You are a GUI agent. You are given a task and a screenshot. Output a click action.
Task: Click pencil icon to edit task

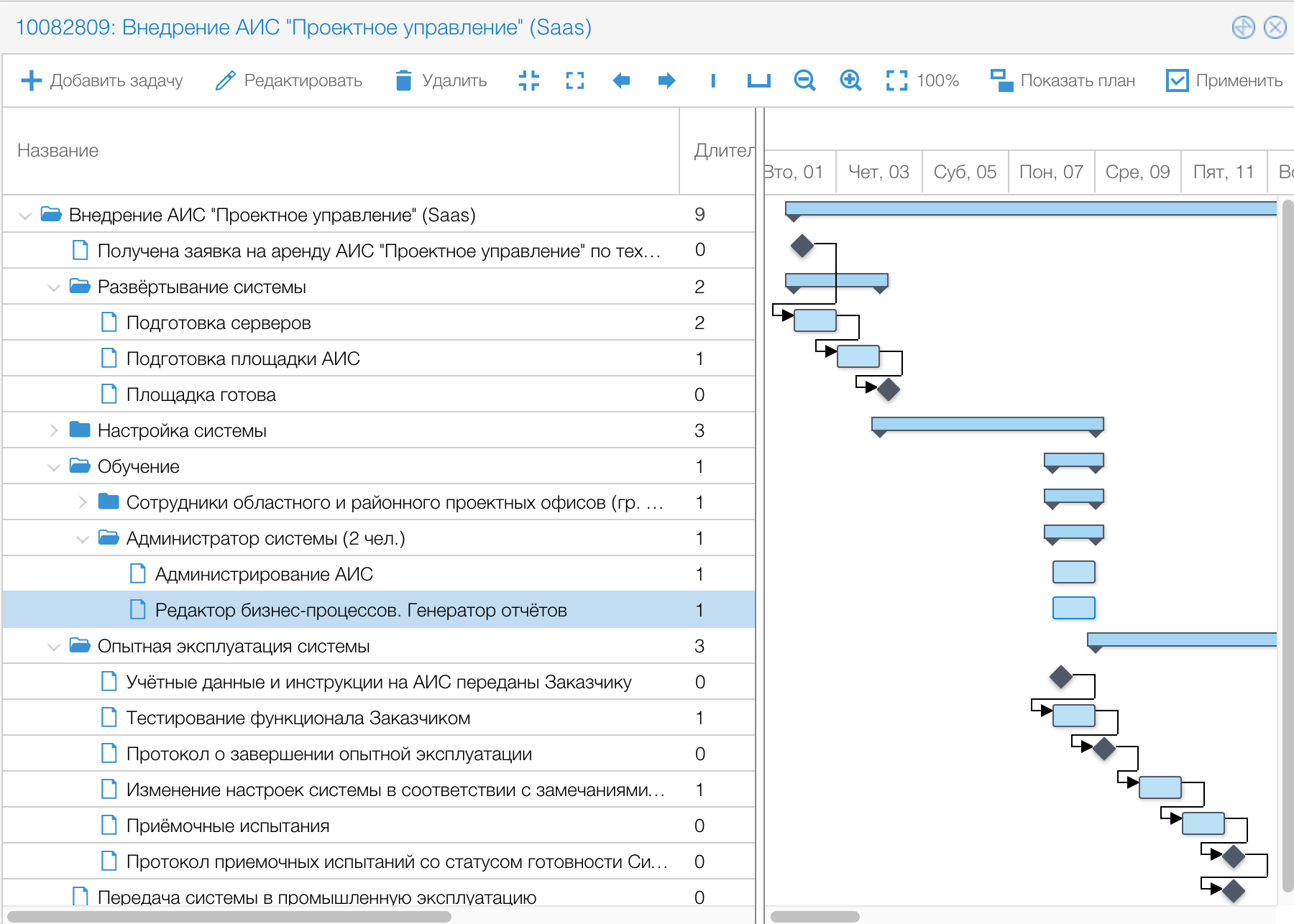[x=226, y=80]
